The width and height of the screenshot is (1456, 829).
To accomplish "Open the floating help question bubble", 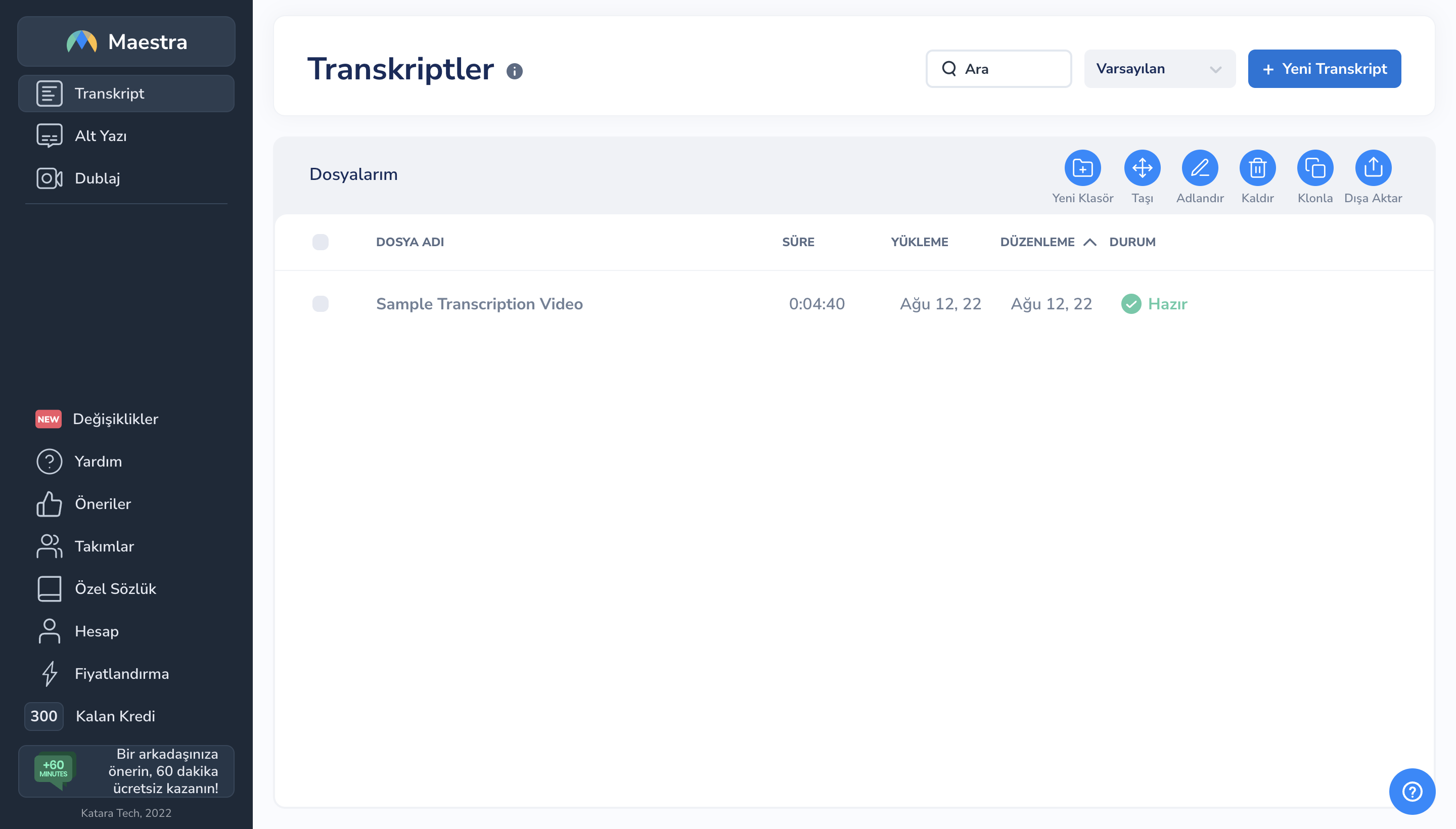I will pos(1411,791).
